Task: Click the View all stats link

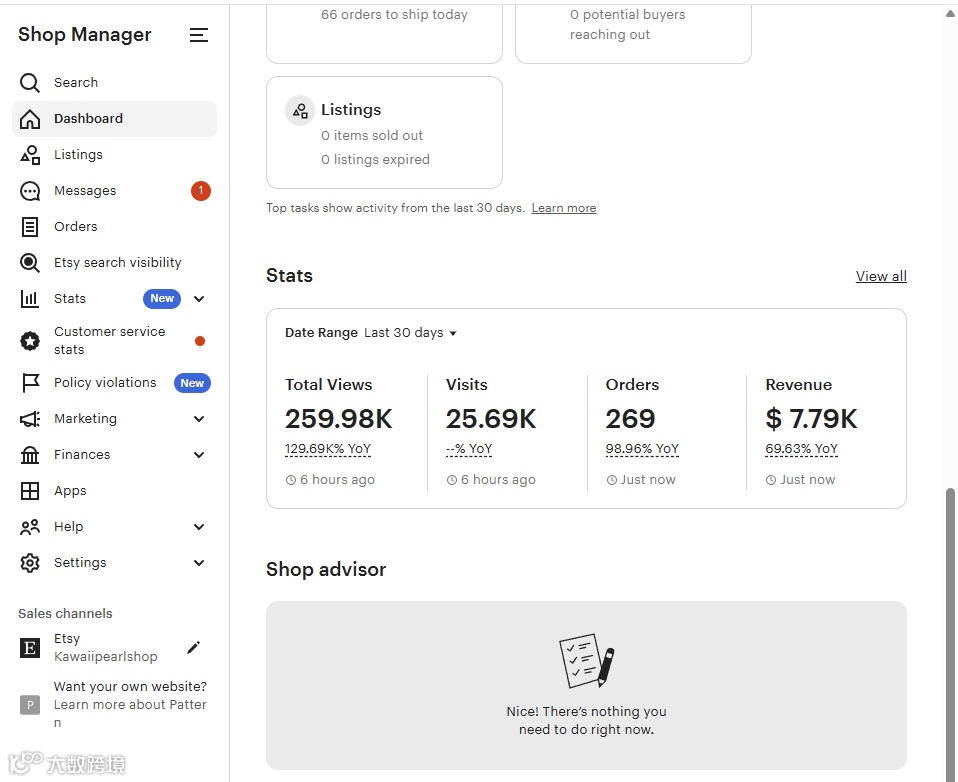Action: pos(881,276)
